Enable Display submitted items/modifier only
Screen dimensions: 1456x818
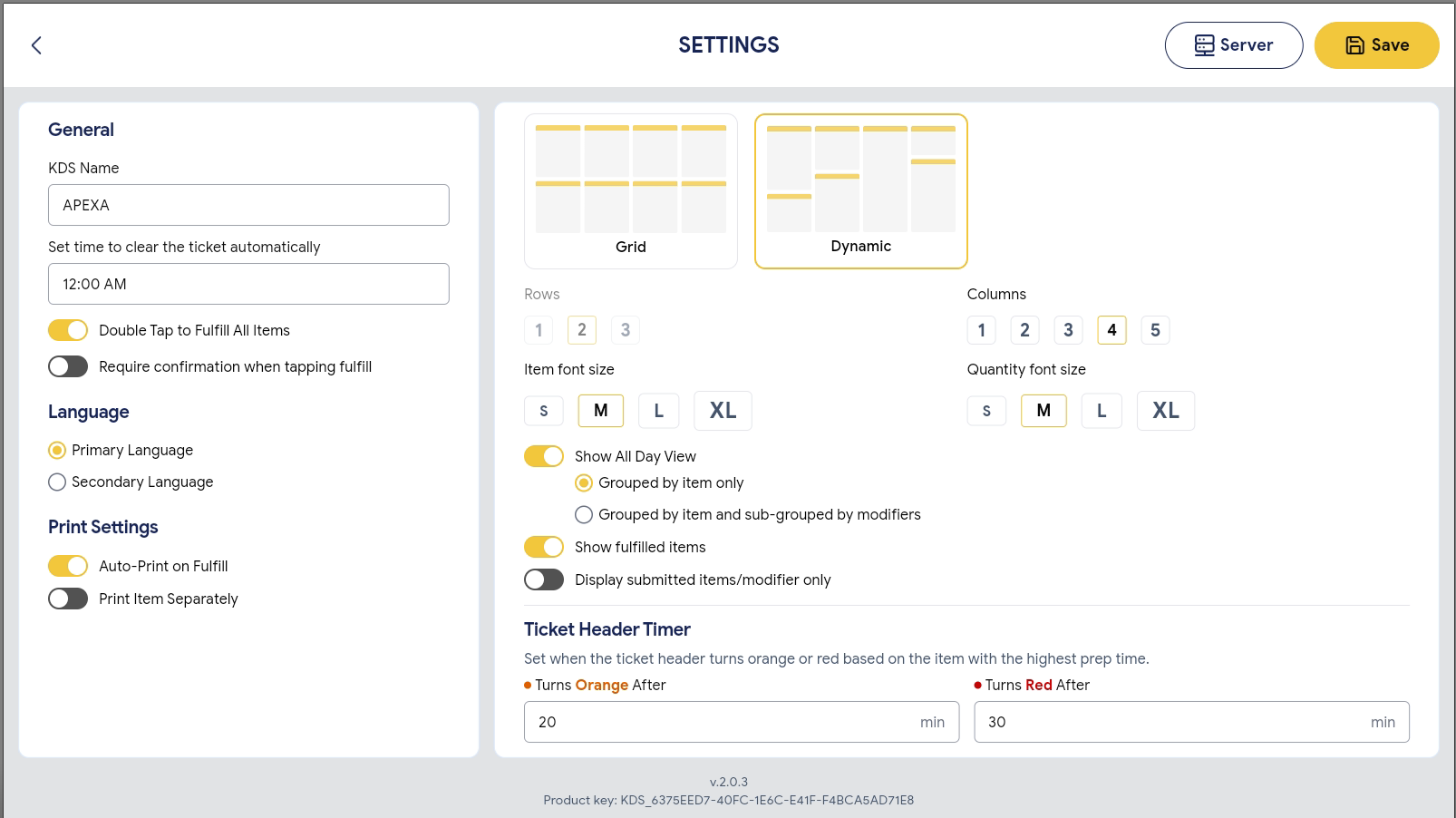coord(544,579)
